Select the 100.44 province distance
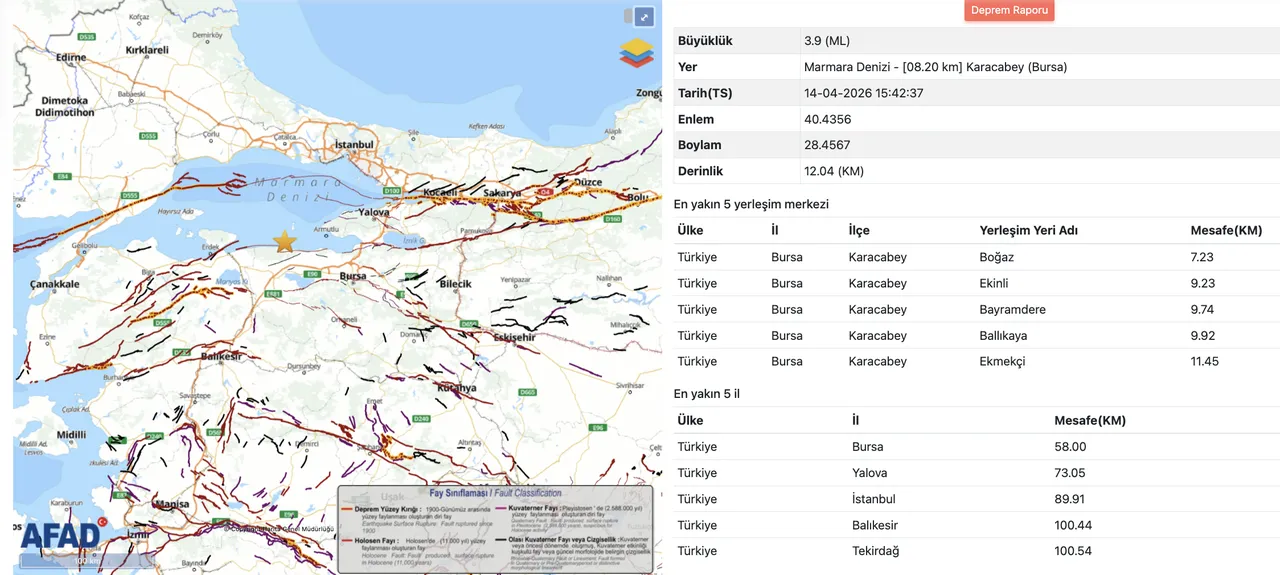1280x575 pixels. (1074, 525)
